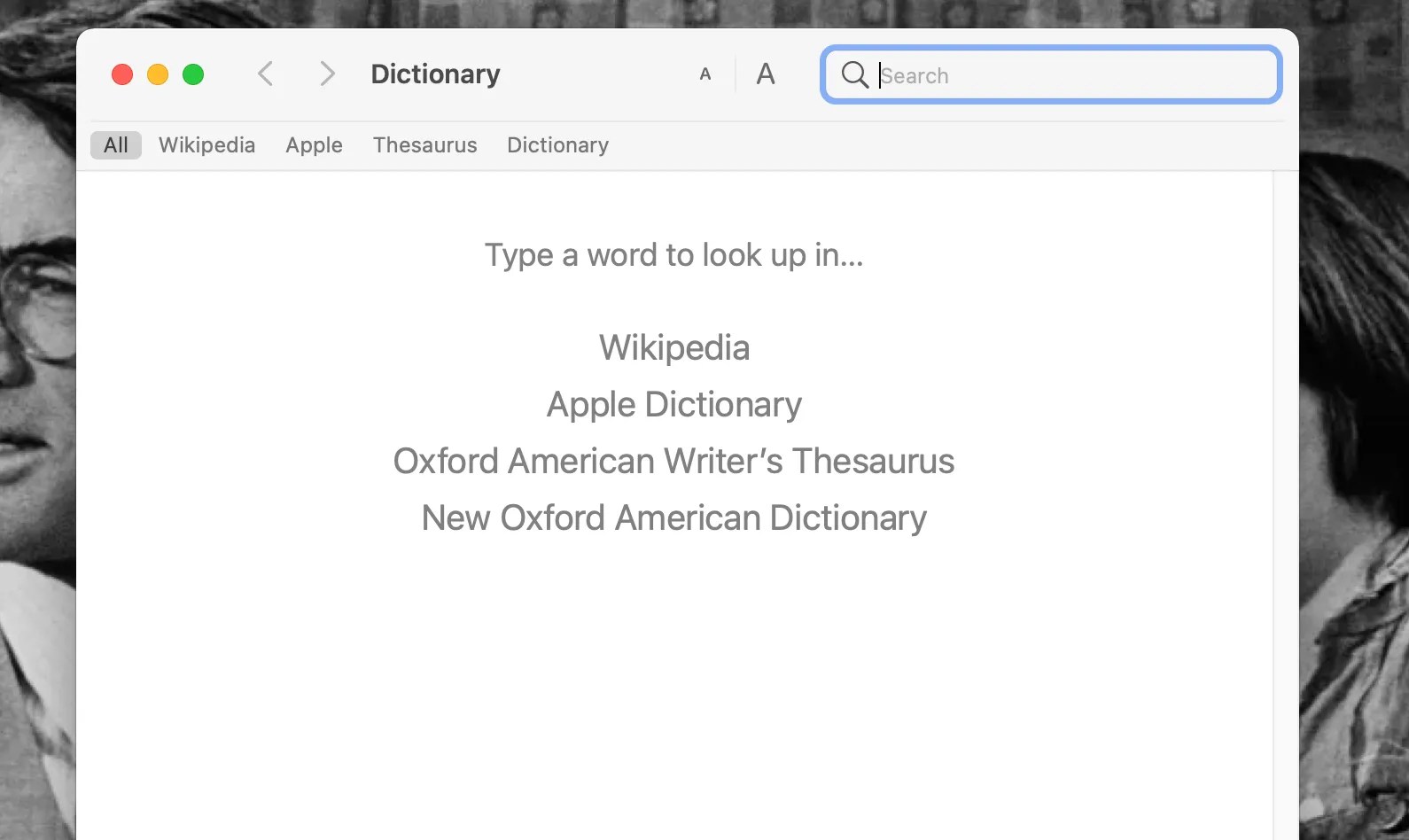This screenshot has height=840, width=1409.
Task: Select the All source tab
Action: [x=116, y=145]
